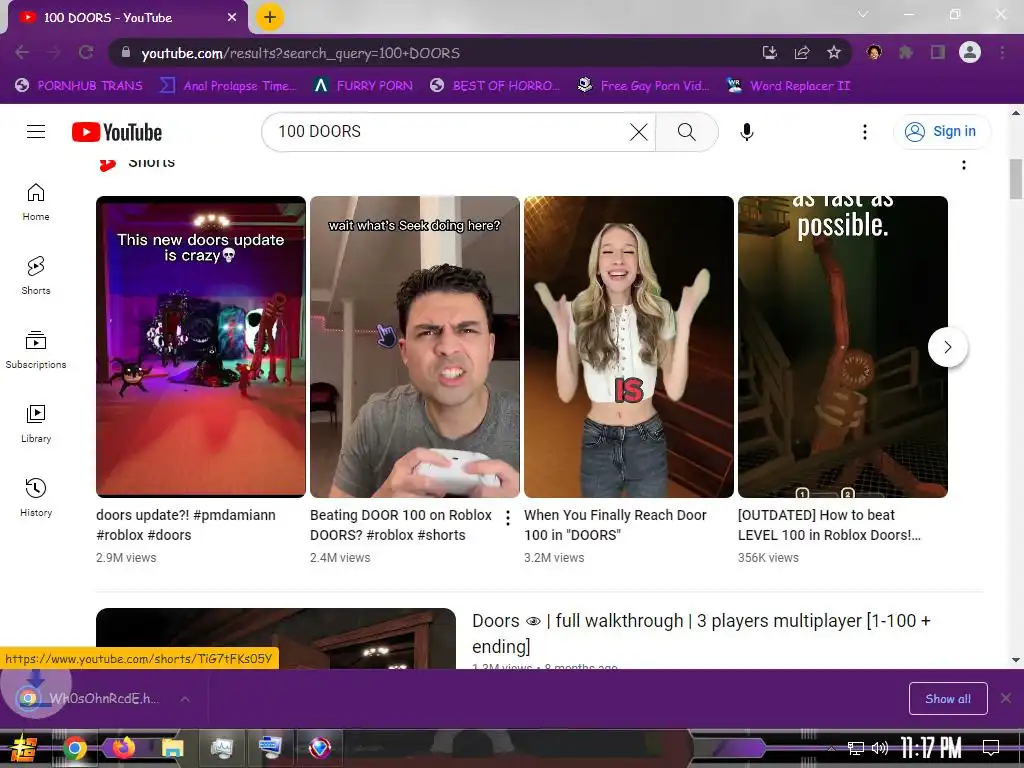The image size is (1024, 768).
Task: Select the 100 DOORS - YouTube tab
Action: click(x=124, y=18)
